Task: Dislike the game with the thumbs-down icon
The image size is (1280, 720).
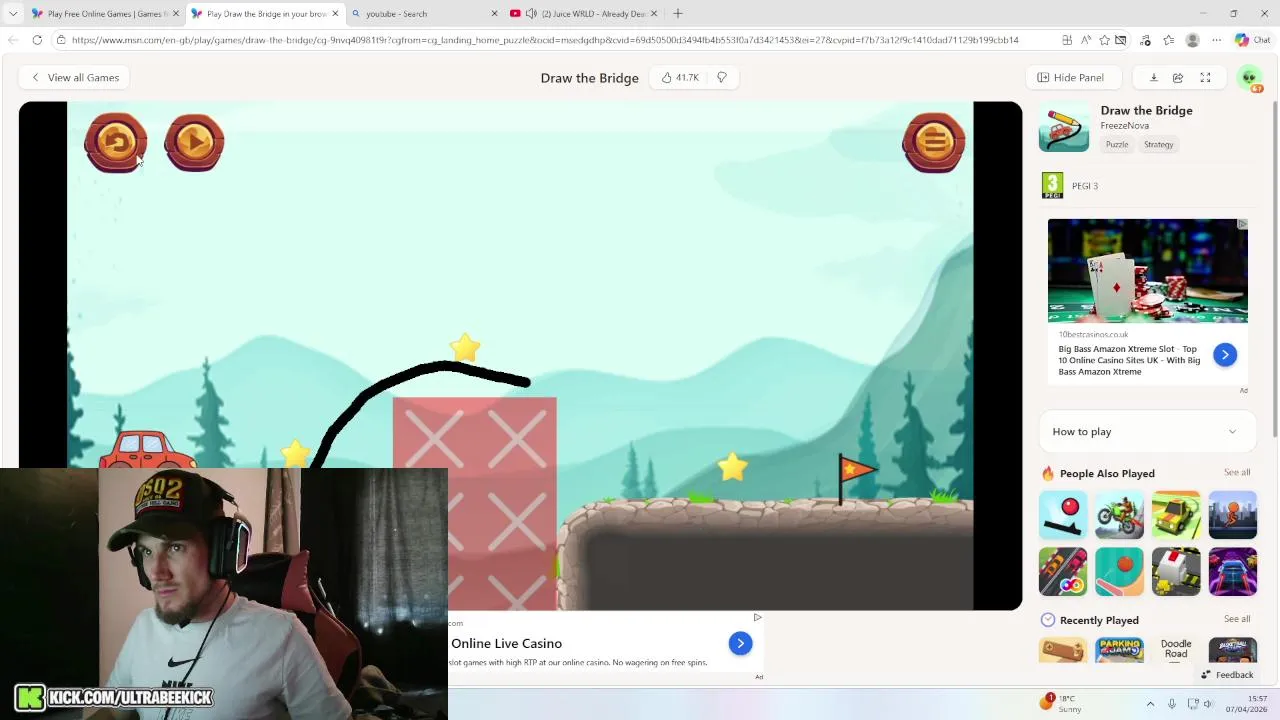Action: point(721,77)
